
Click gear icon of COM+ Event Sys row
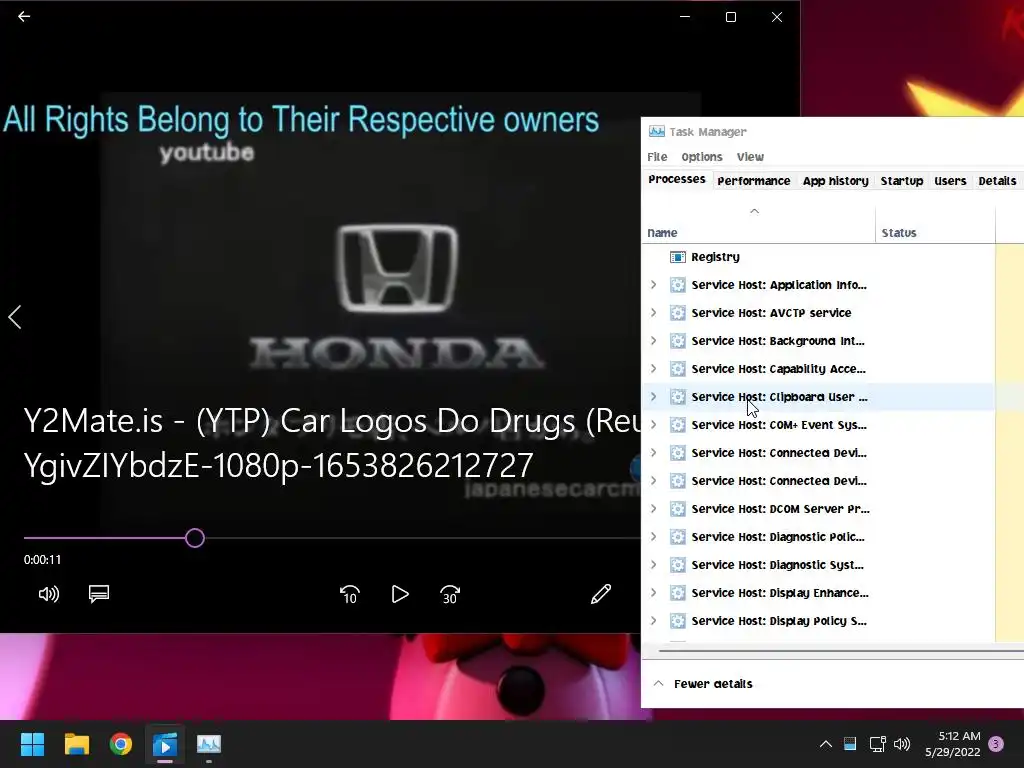678,425
